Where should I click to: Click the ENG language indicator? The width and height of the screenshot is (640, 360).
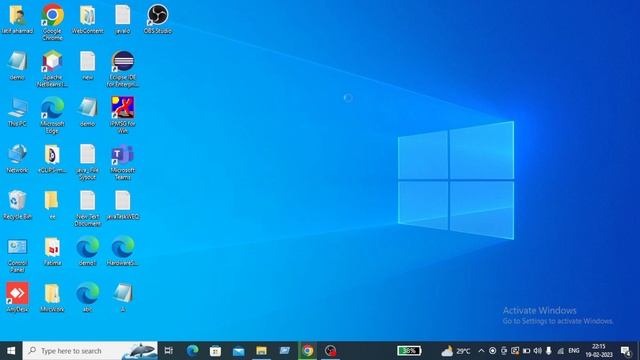[x=574, y=351]
